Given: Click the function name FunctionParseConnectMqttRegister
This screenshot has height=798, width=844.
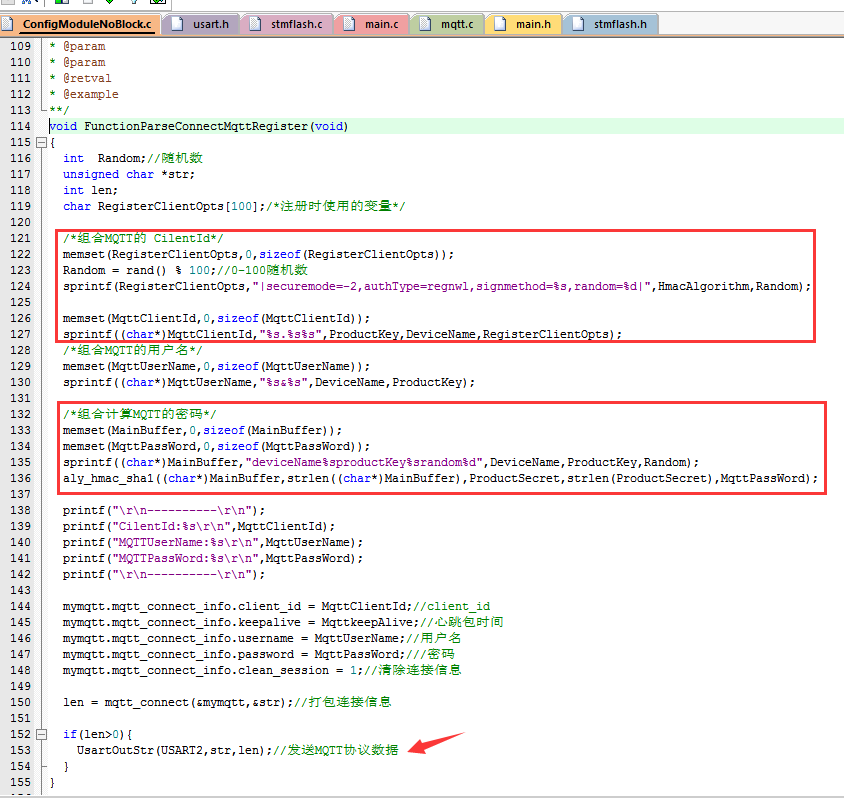Looking at the screenshot, I should click(x=196, y=126).
